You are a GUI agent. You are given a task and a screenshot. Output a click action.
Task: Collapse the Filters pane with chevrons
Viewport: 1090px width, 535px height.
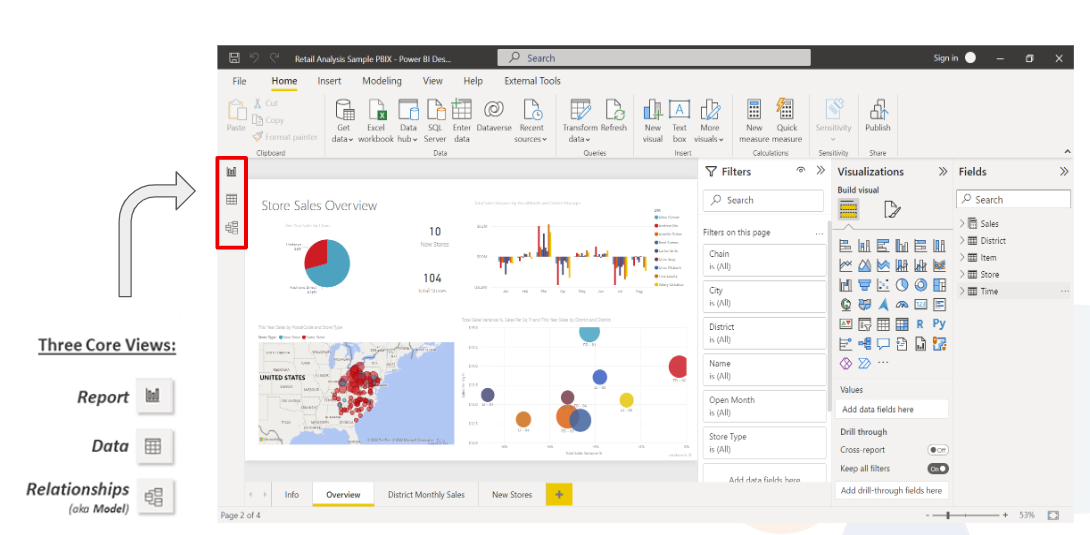pos(821,170)
